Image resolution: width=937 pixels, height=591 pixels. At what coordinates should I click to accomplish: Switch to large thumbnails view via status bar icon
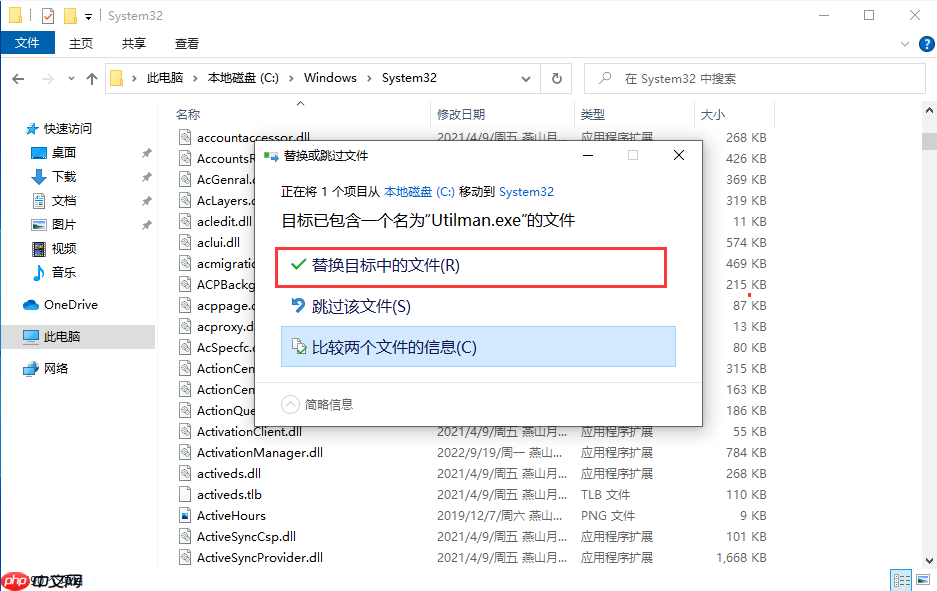coord(922,579)
